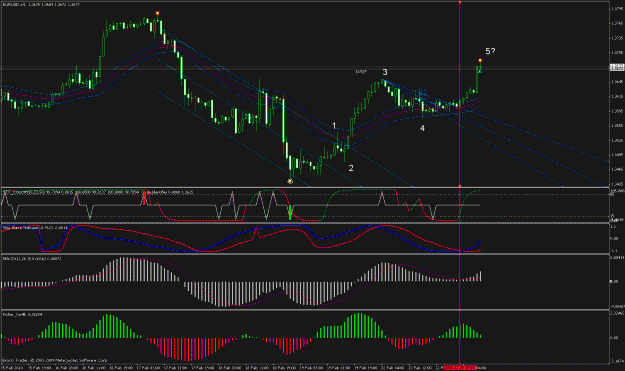Image resolution: width=625 pixels, height=371 pixels.
Task: Click the MACD indicator label
Action: point(32,259)
